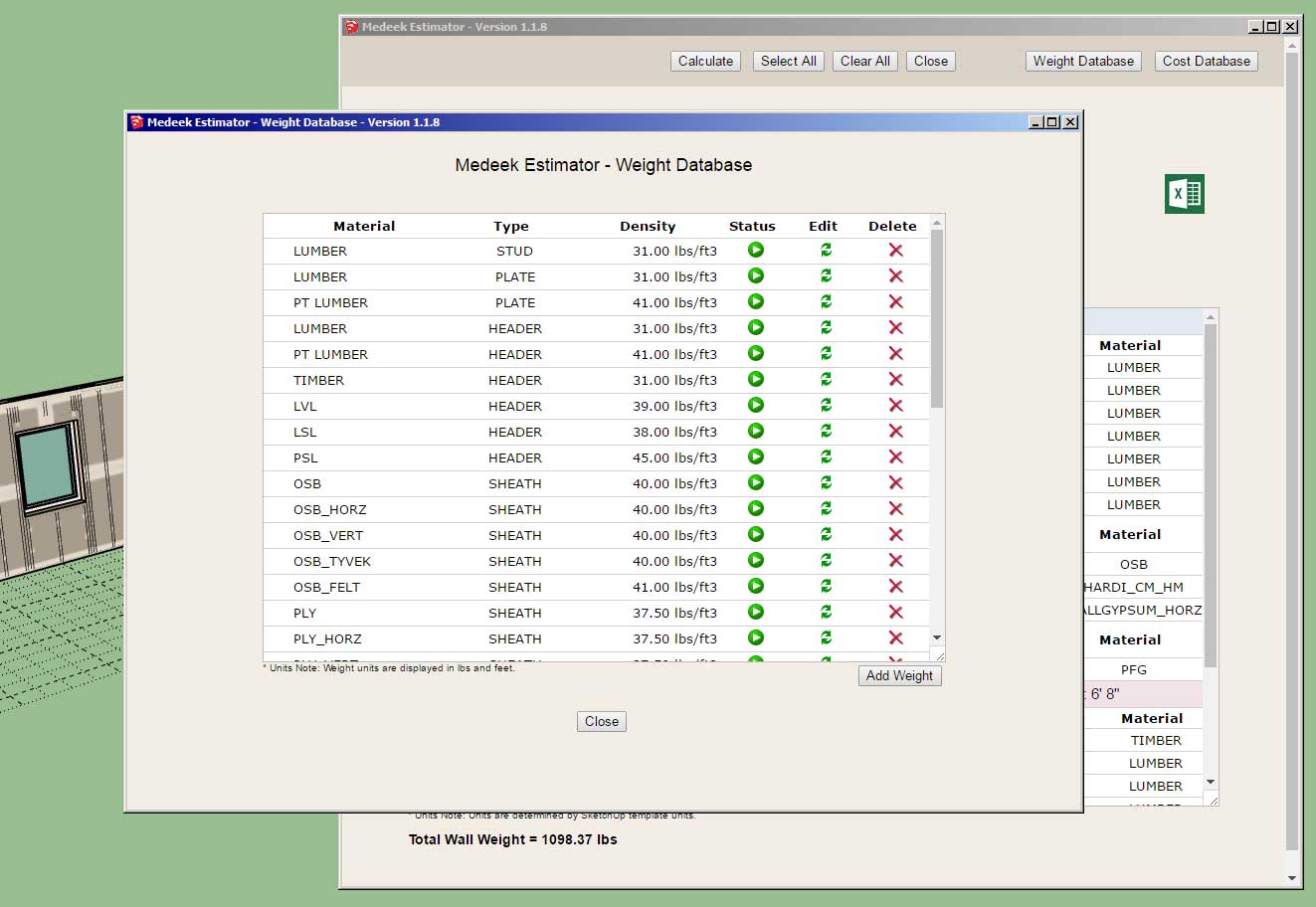Click the Excel export icon in Estimator window
The width and height of the screenshot is (1316, 907).
1184,194
